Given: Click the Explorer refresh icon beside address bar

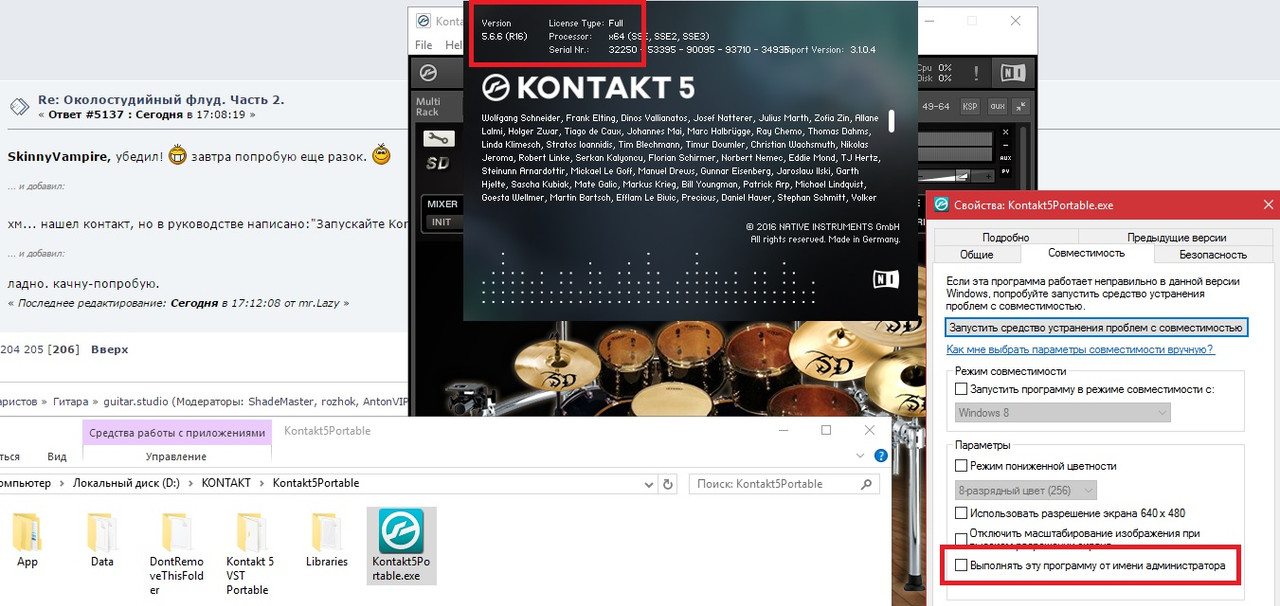Looking at the screenshot, I should (666, 483).
